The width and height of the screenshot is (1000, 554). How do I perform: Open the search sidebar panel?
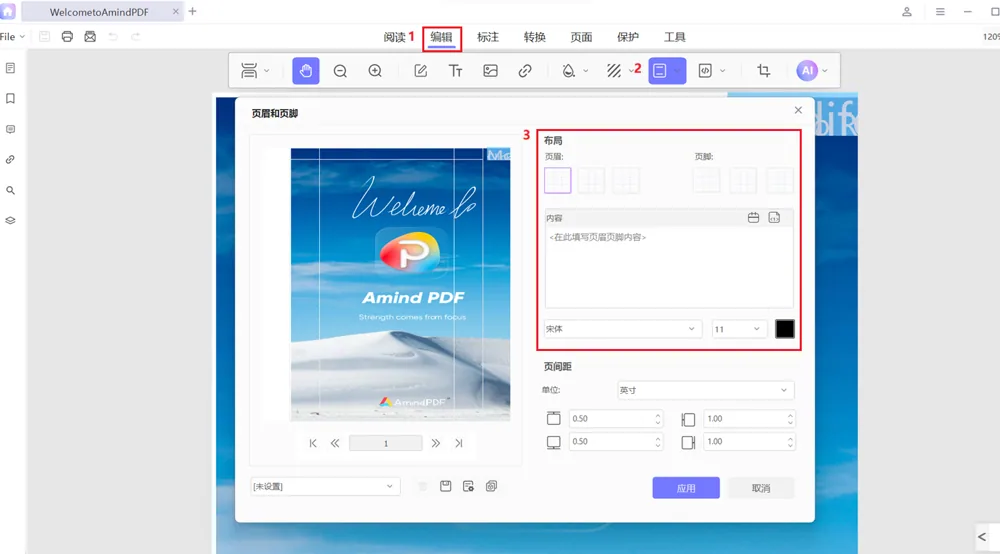10,191
